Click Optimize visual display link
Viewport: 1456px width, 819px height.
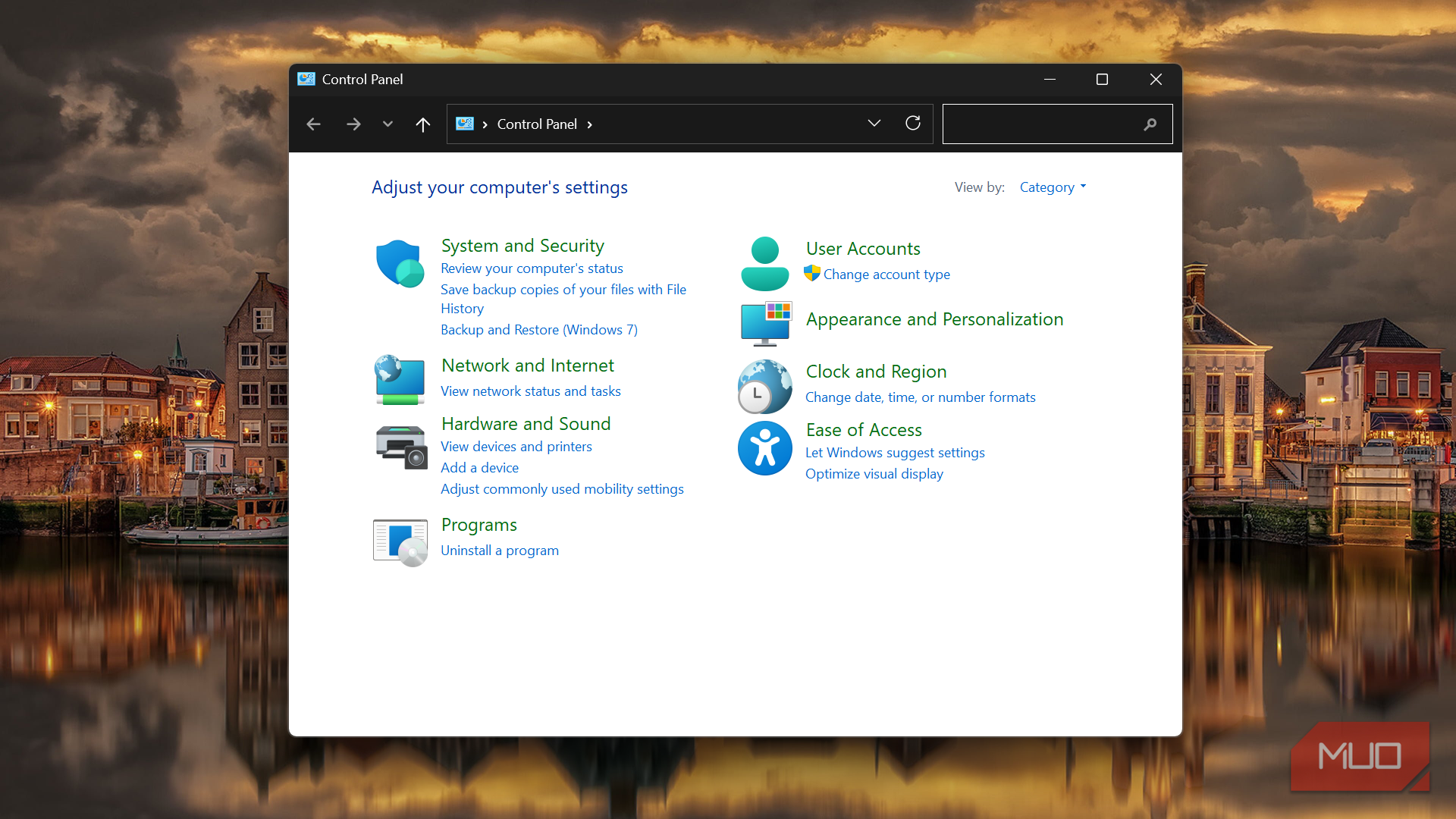pyautogui.click(x=874, y=474)
